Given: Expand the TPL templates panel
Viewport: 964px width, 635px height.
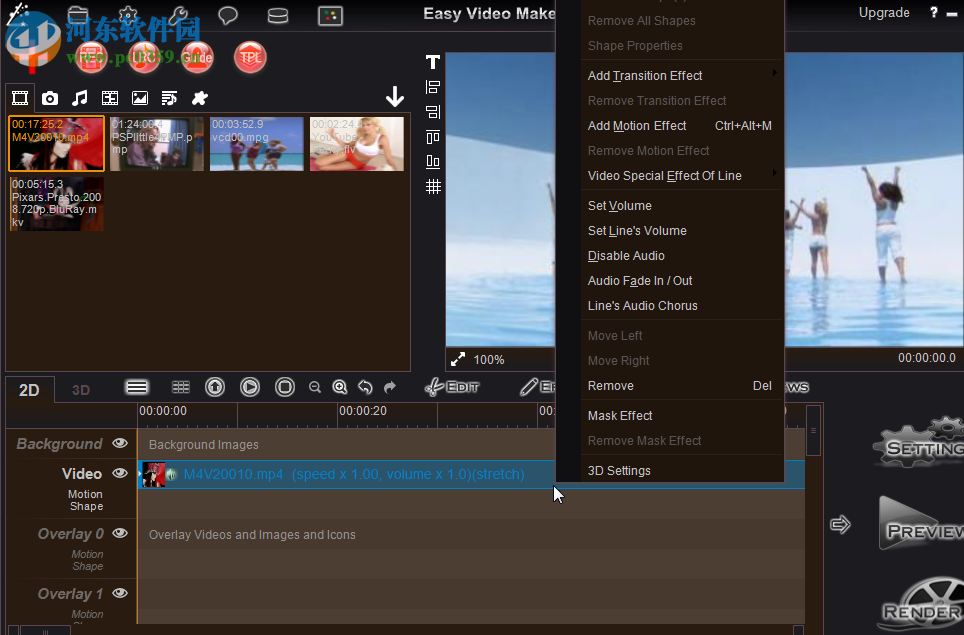Looking at the screenshot, I should coord(249,57).
